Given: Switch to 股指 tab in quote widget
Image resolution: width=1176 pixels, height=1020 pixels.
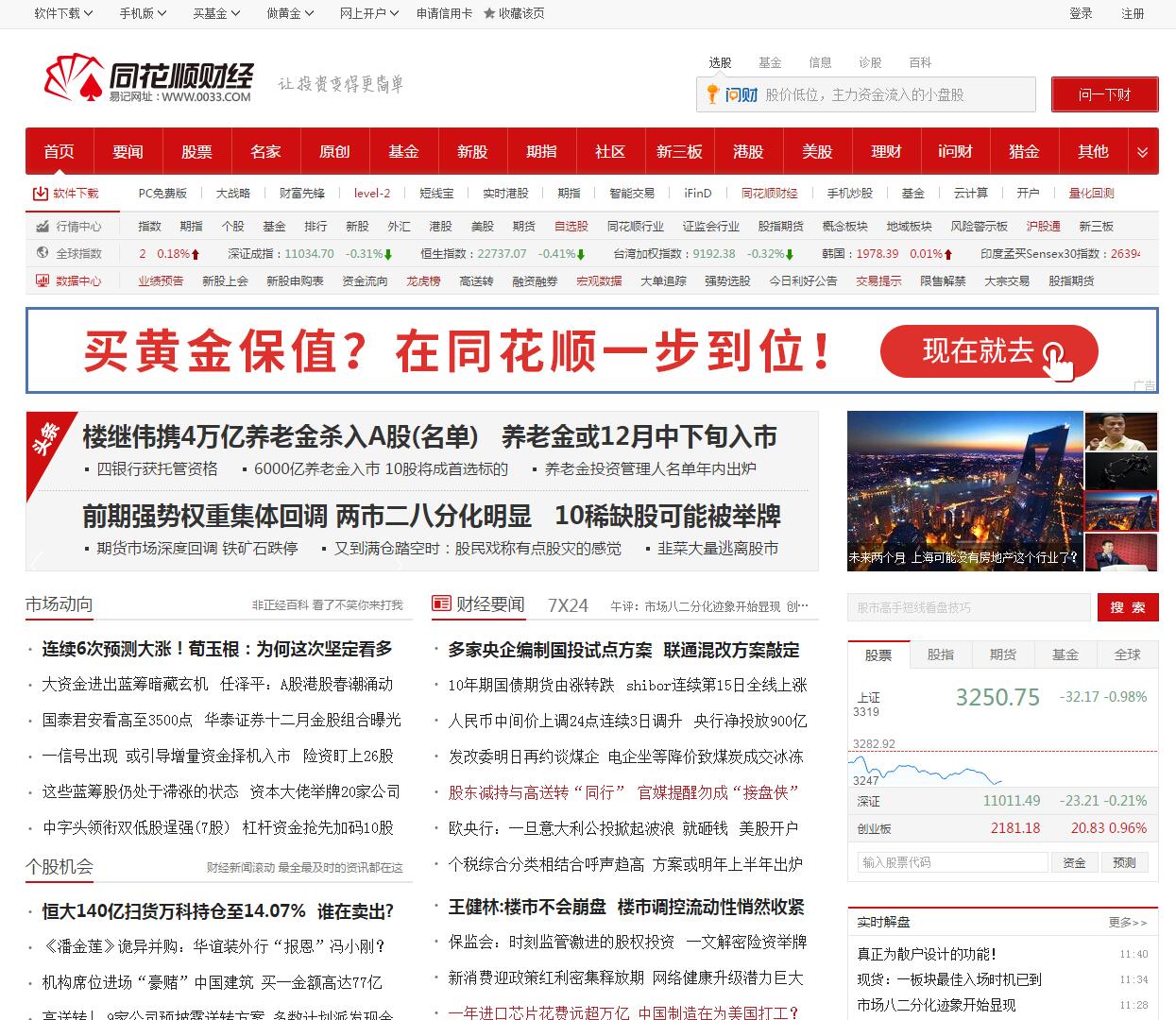Looking at the screenshot, I should (x=941, y=654).
